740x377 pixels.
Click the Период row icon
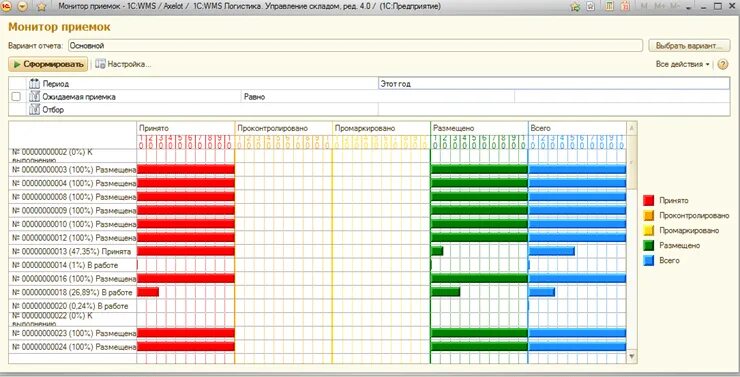tap(34, 84)
